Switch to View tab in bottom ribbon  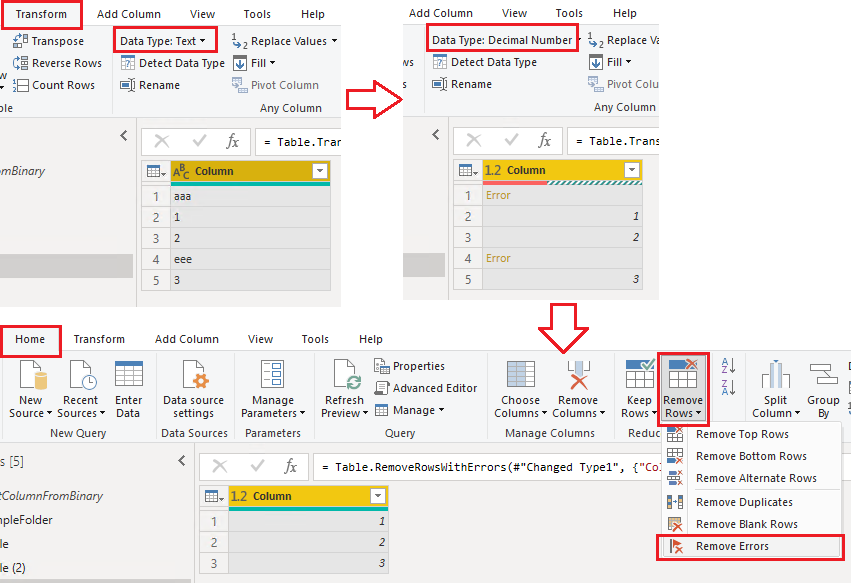click(x=261, y=339)
